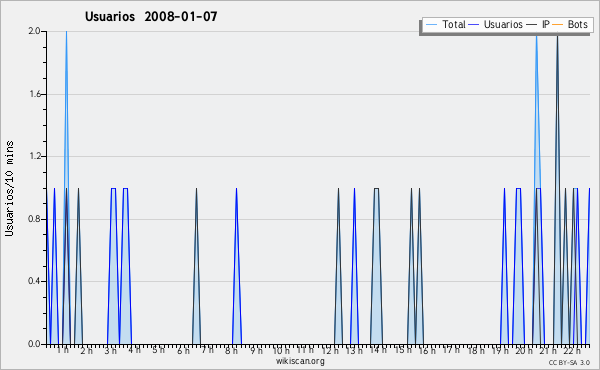Click the '9 h' x-axis label
The image size is (600, 370).
(257, 350)
